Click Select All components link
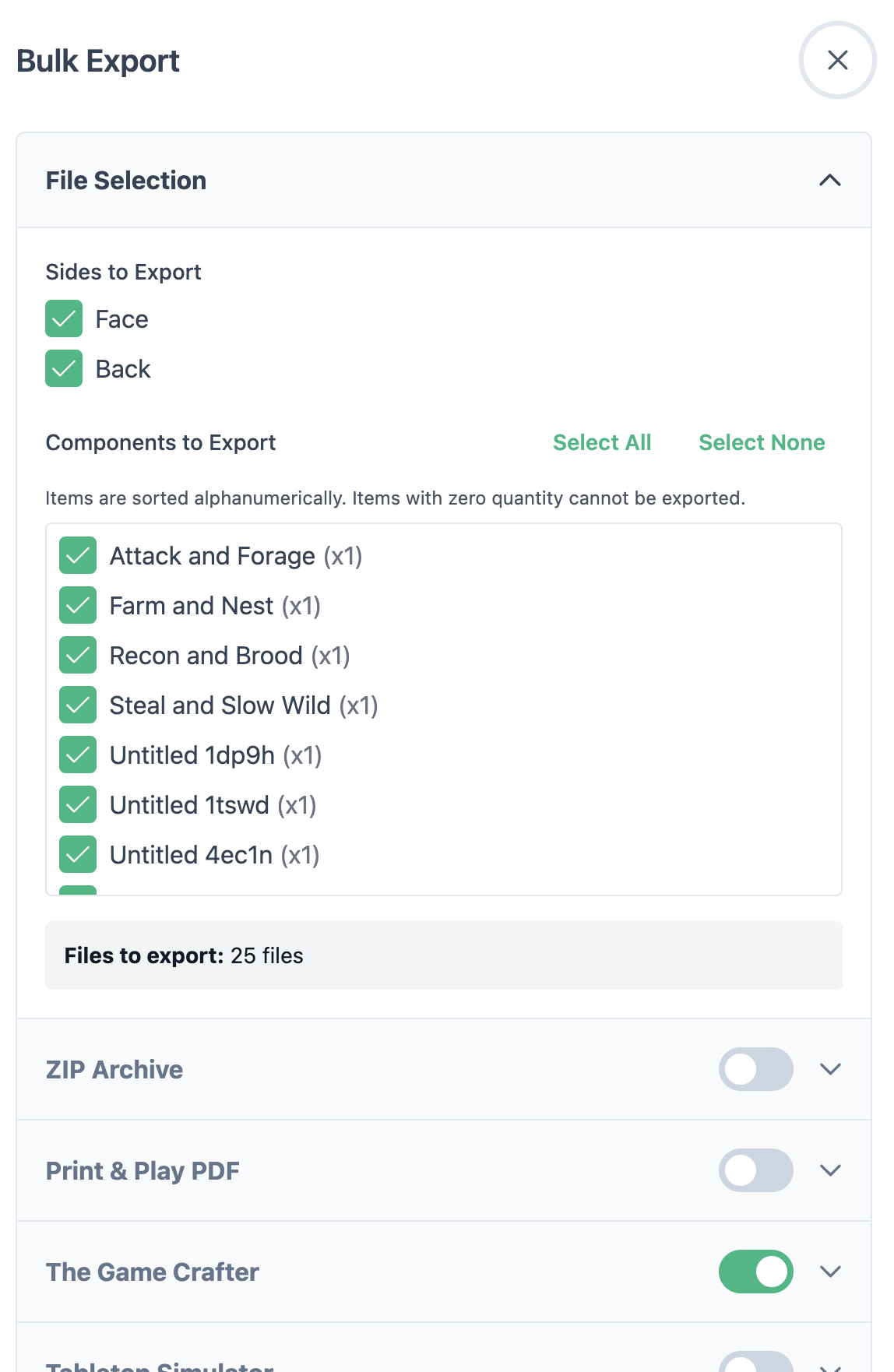Screen dimensions: 894x1372 pyautogui.click(x=601, y=442)
